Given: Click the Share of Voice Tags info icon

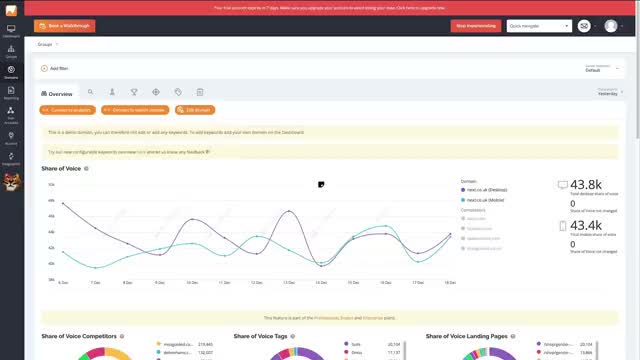Looking at the screenshot, I should [293, 336].
